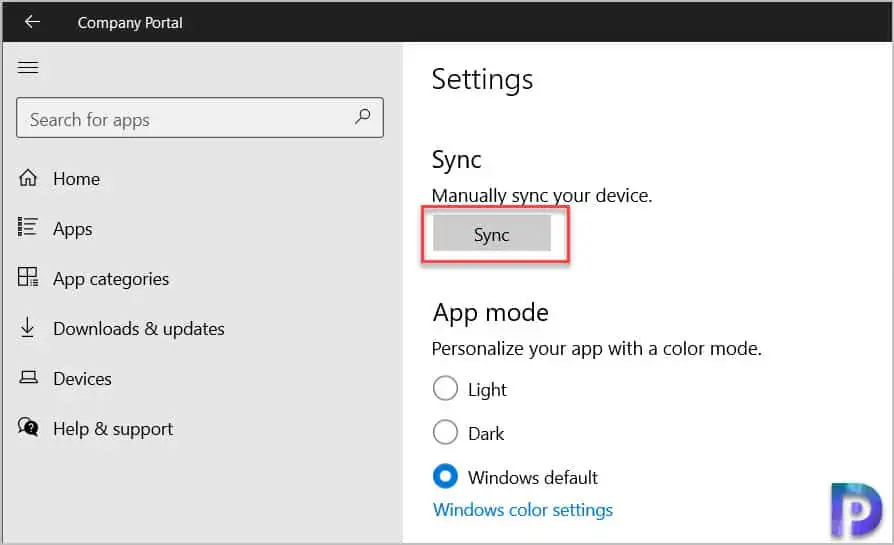Go to Home in sidebar
Screen dimensions: 894x545
pyautogui.click(x=76, y=179)
